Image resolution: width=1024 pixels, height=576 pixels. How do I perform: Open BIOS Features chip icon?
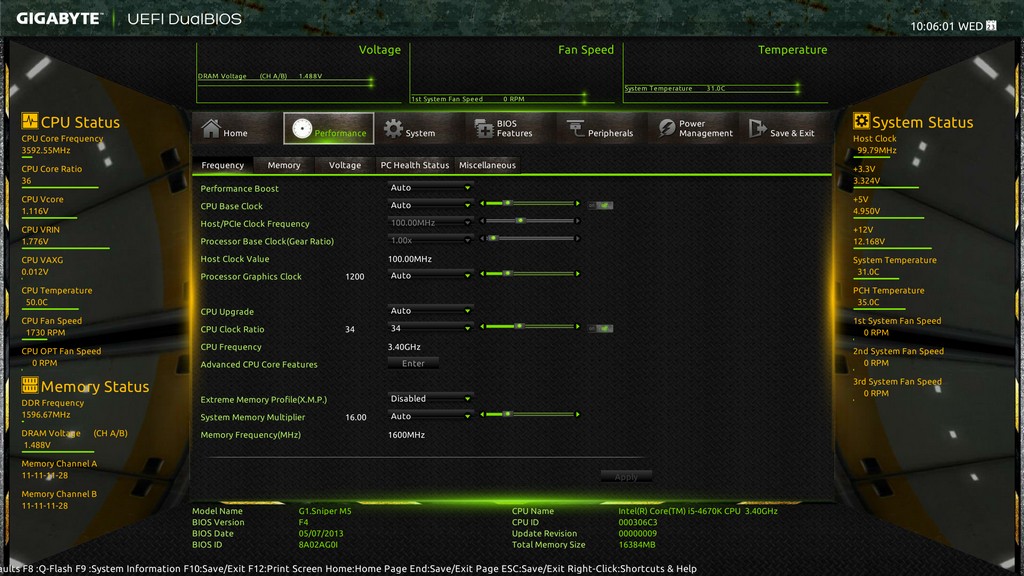(x=484, y=129)
